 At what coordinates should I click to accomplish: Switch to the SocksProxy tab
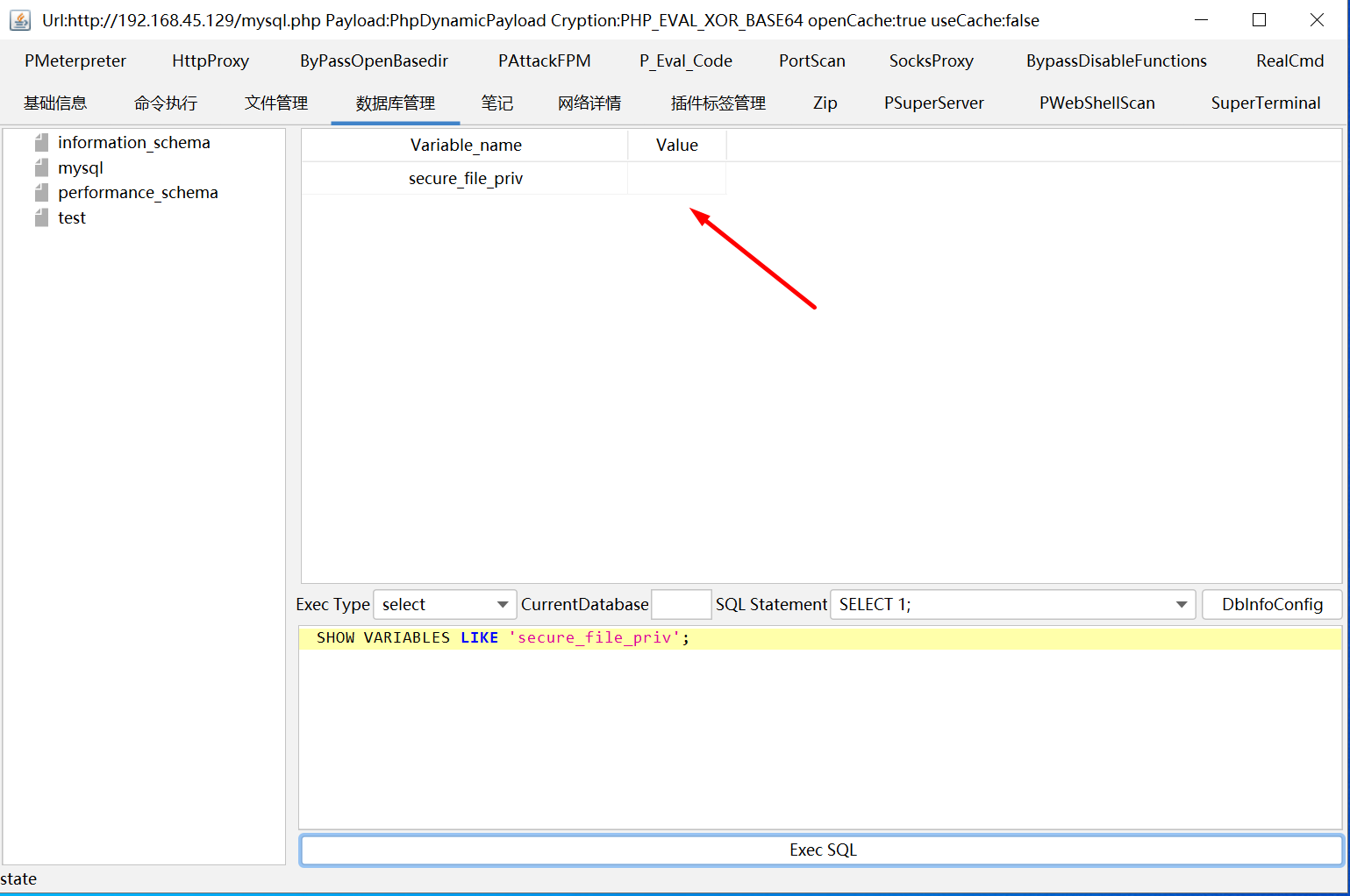932,60
